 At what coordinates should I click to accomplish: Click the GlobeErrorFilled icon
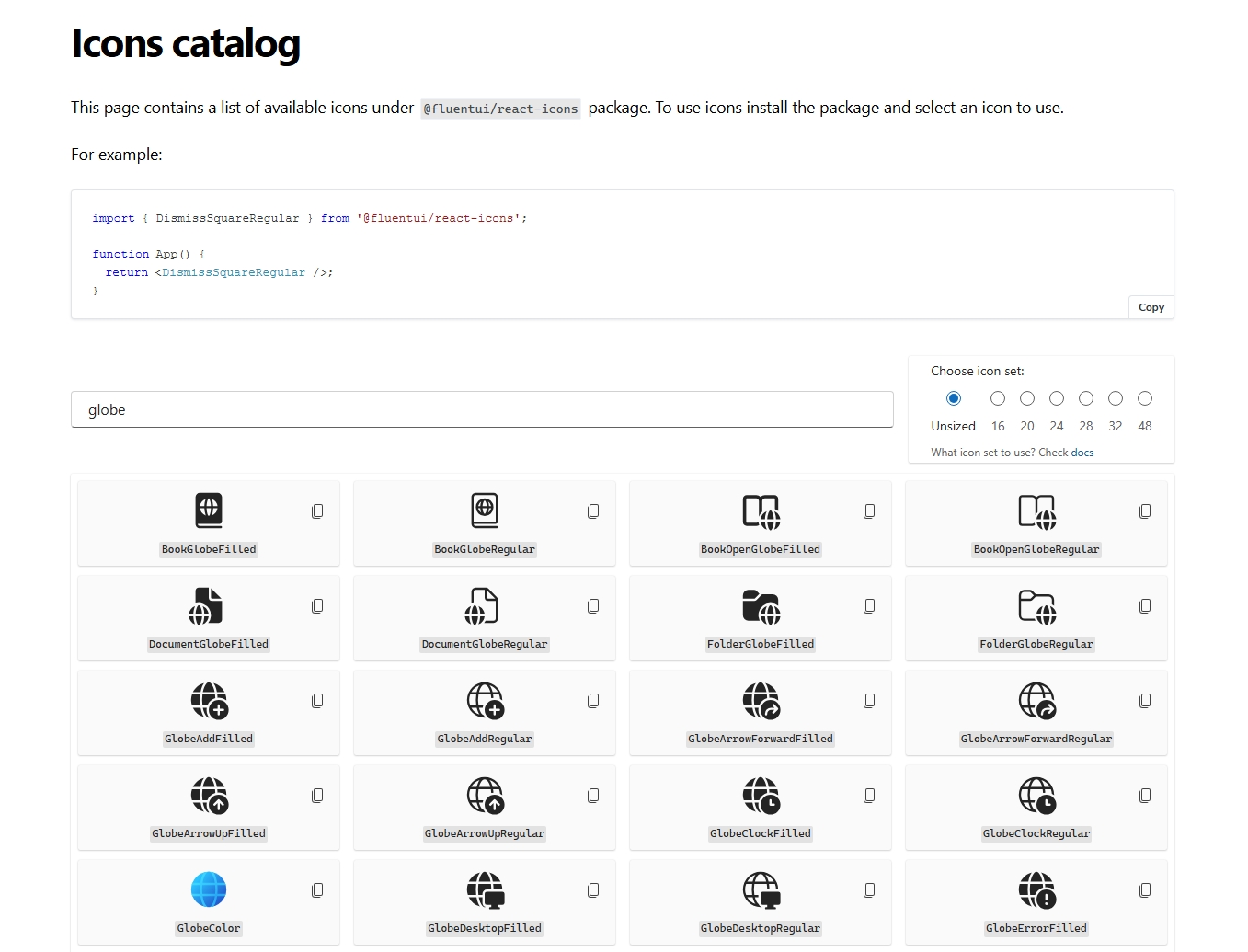(x=1036, y=891)
